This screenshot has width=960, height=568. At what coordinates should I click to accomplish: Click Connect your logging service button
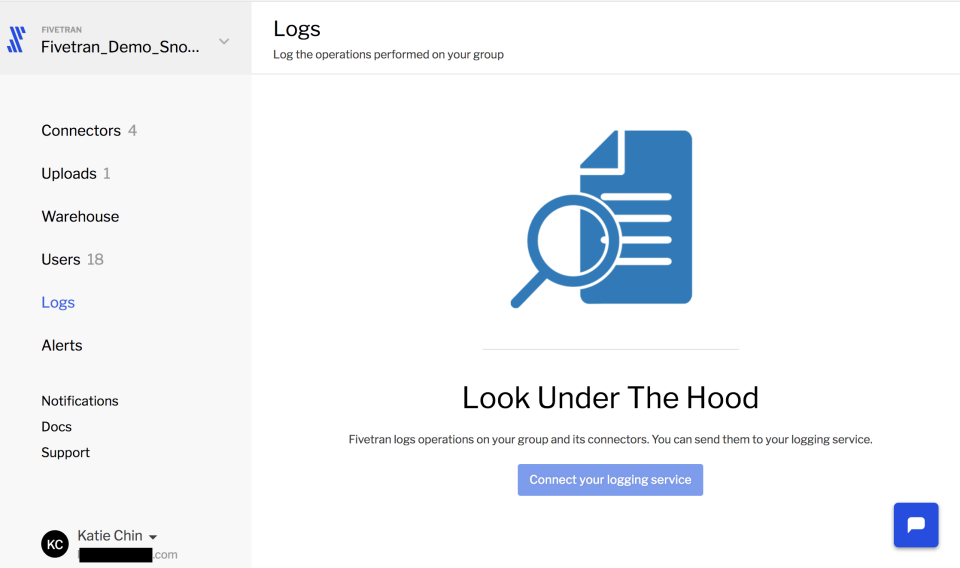coord(610,480)
